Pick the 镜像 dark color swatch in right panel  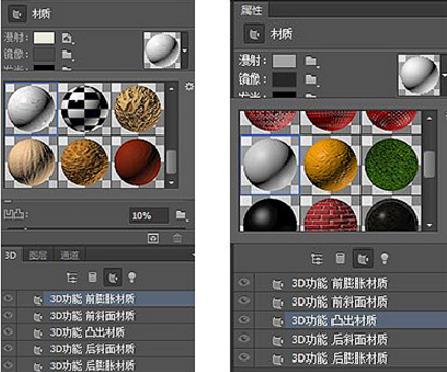coord(284,80)
